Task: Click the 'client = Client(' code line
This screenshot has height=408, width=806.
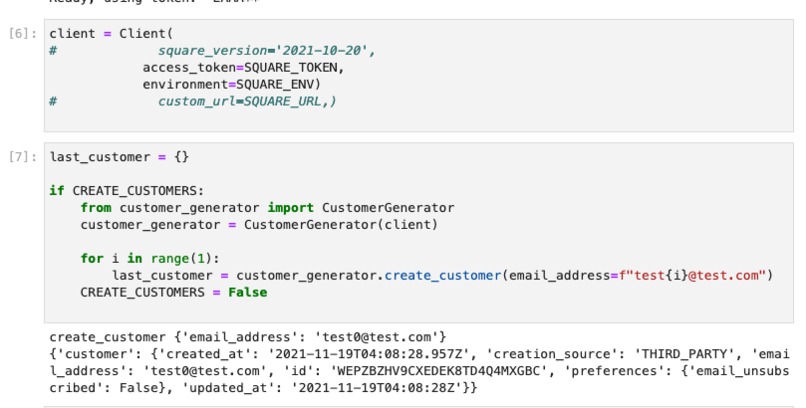Action: 112,34
